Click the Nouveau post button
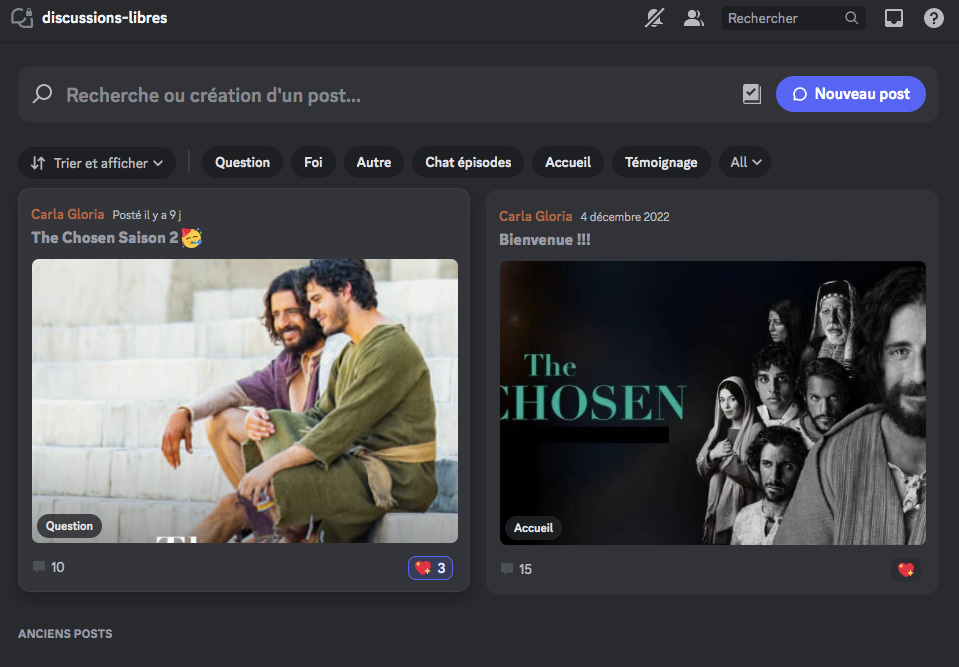959x667 pixels. pos(851,94)
